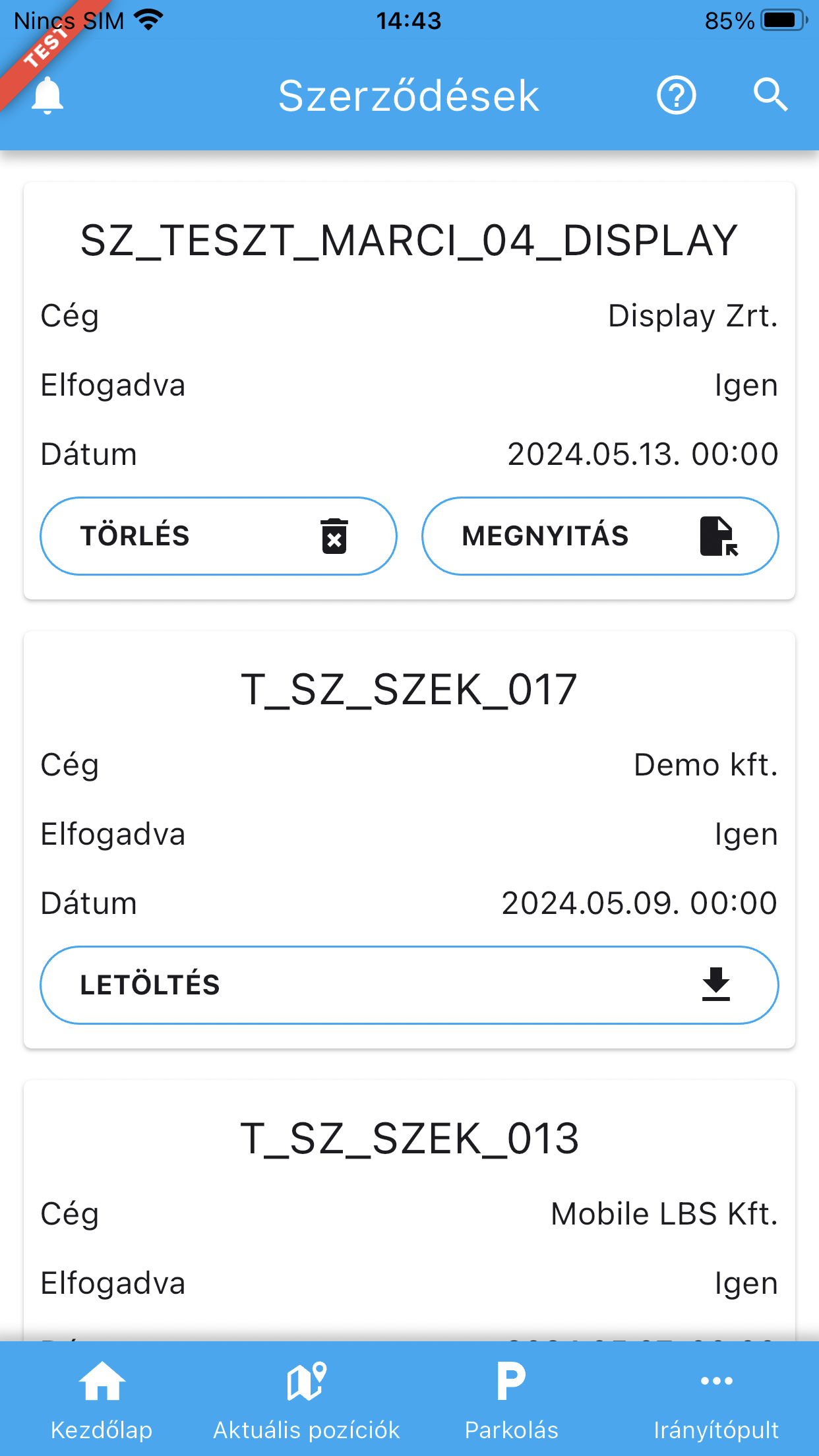Tap the home icon for Kezdőlap
Screen dimensions: 819x1456
[102, 1381]
